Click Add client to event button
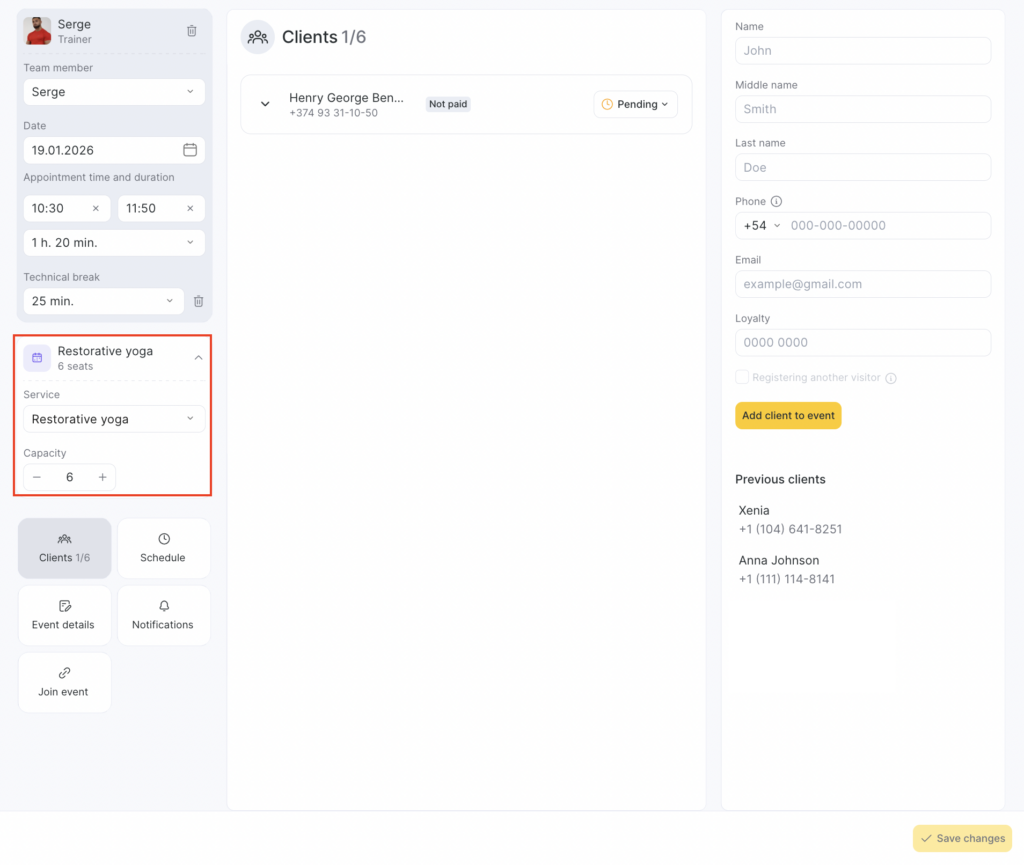Viewport: 1024px width, 865px height. 788,416
